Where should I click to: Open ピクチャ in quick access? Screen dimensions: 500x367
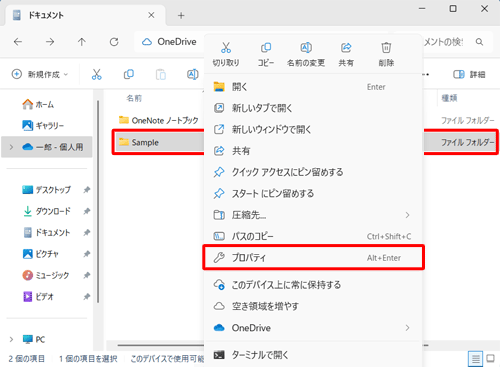click(x=40, y=254)
